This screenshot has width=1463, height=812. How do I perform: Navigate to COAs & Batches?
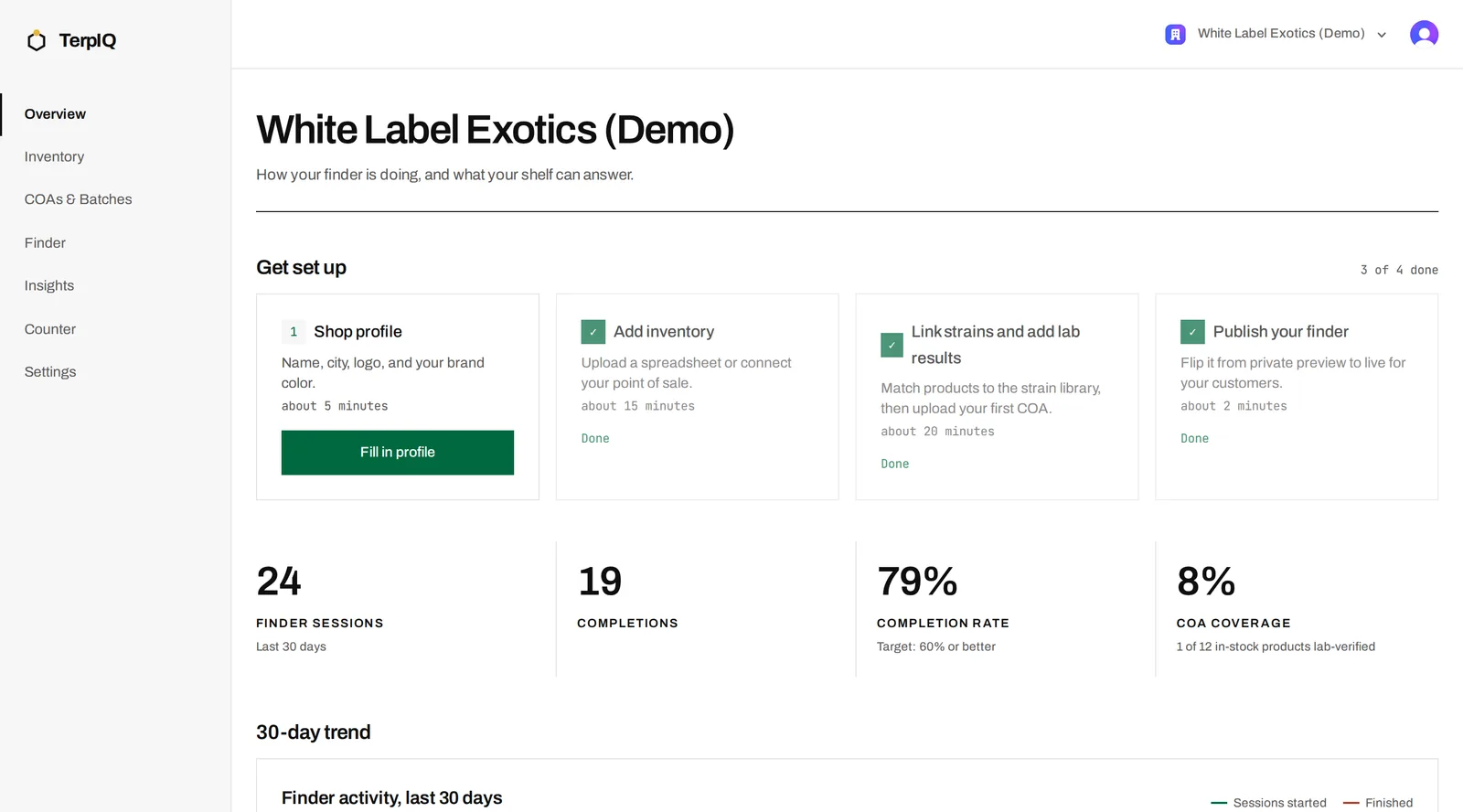click(78, 199)
